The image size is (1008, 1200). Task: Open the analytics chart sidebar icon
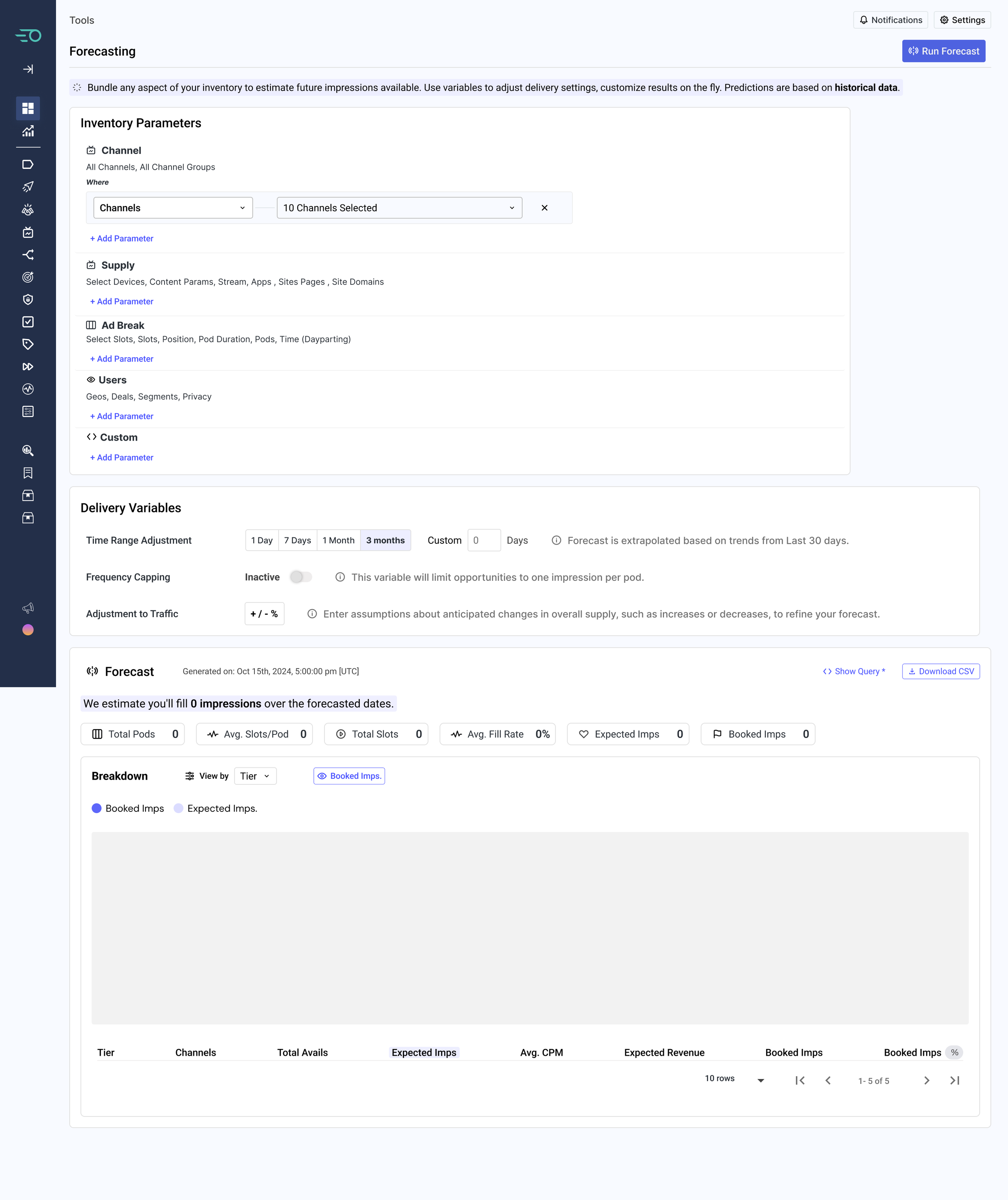click(28, 131)
